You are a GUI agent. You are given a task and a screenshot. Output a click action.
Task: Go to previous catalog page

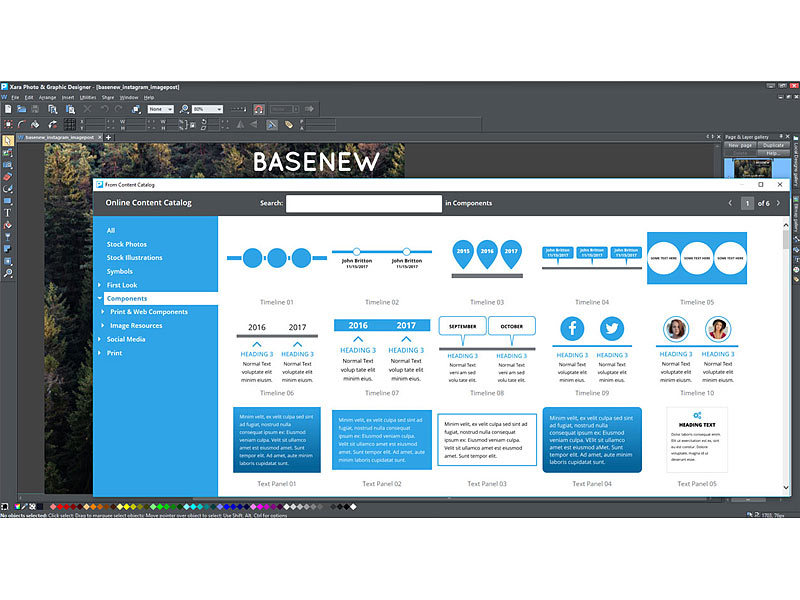pos(730,203)
